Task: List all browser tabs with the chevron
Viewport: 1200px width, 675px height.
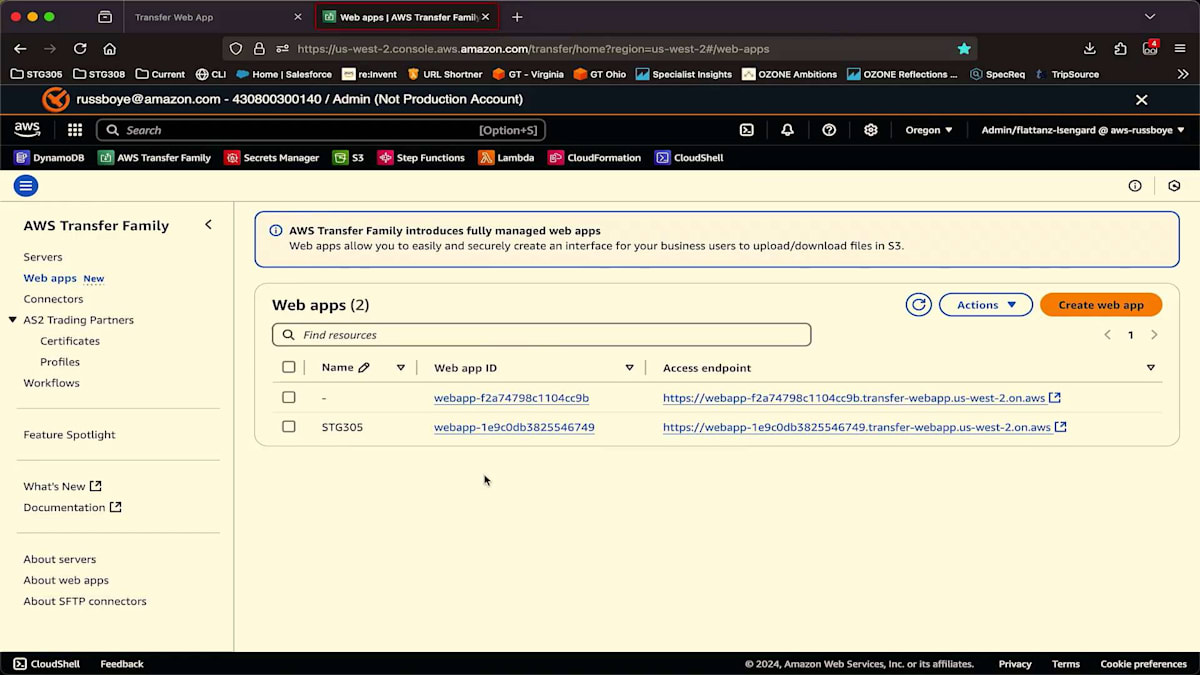Action: point(1150,17)
